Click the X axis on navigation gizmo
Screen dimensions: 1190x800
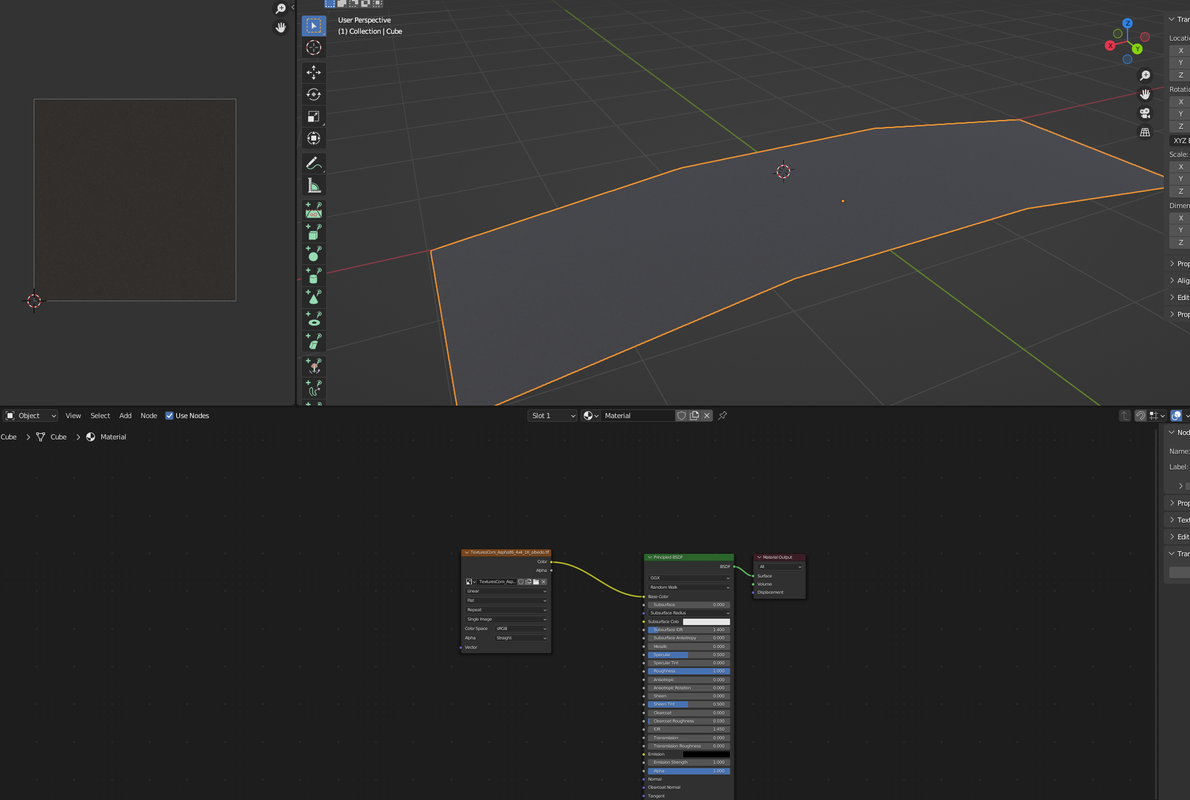point(1110,46)
